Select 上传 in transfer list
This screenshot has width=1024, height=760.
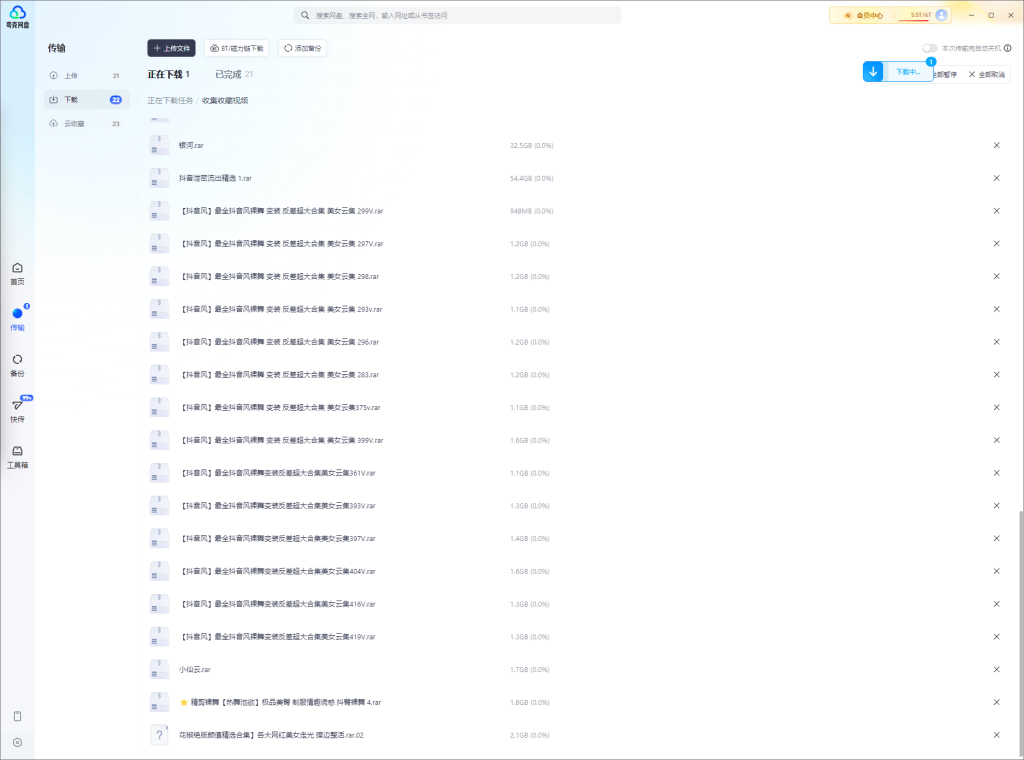(71, 76)
